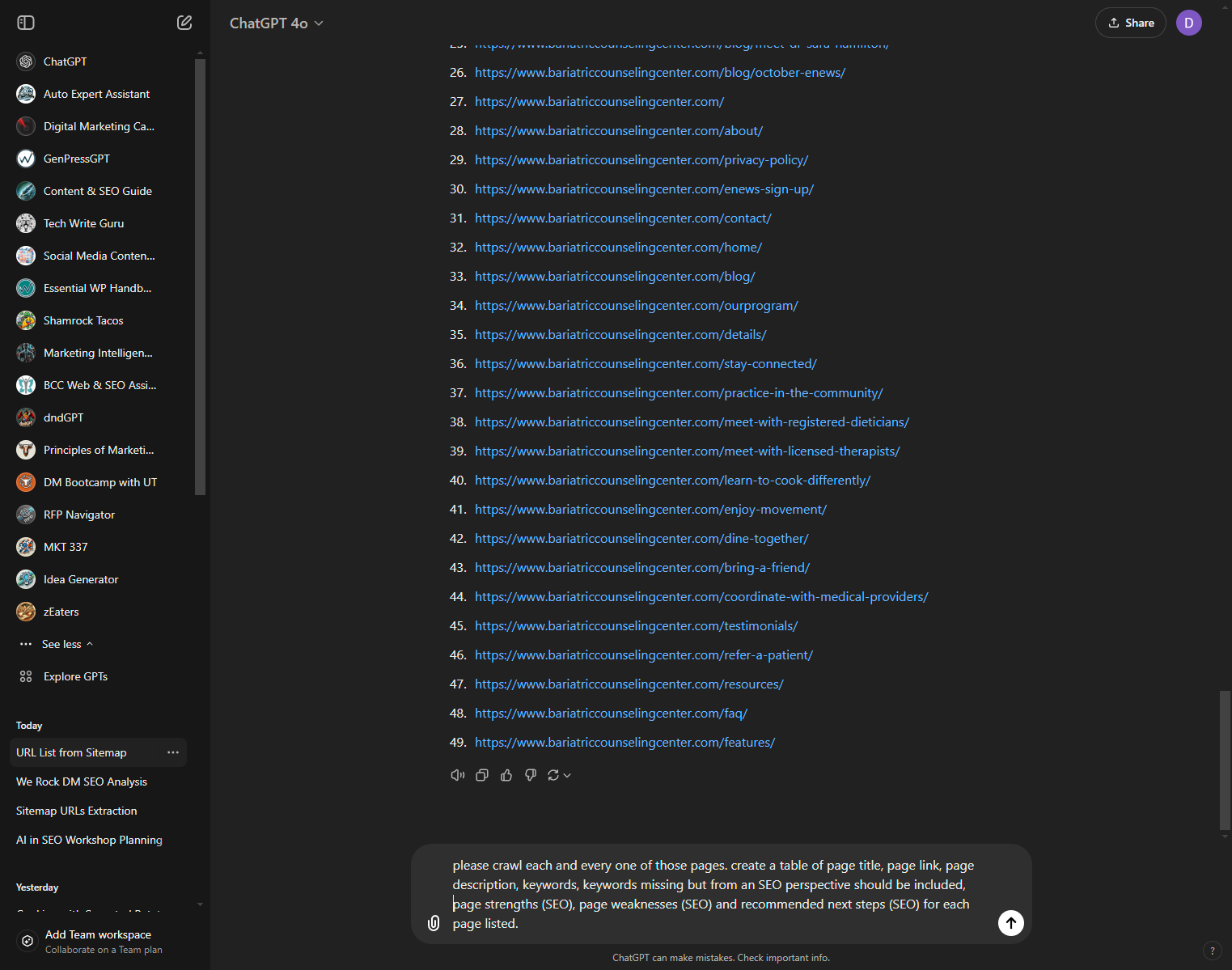Open the ourprogram page link
Viewport: 1232px width, 970px height.
point(637,306)
